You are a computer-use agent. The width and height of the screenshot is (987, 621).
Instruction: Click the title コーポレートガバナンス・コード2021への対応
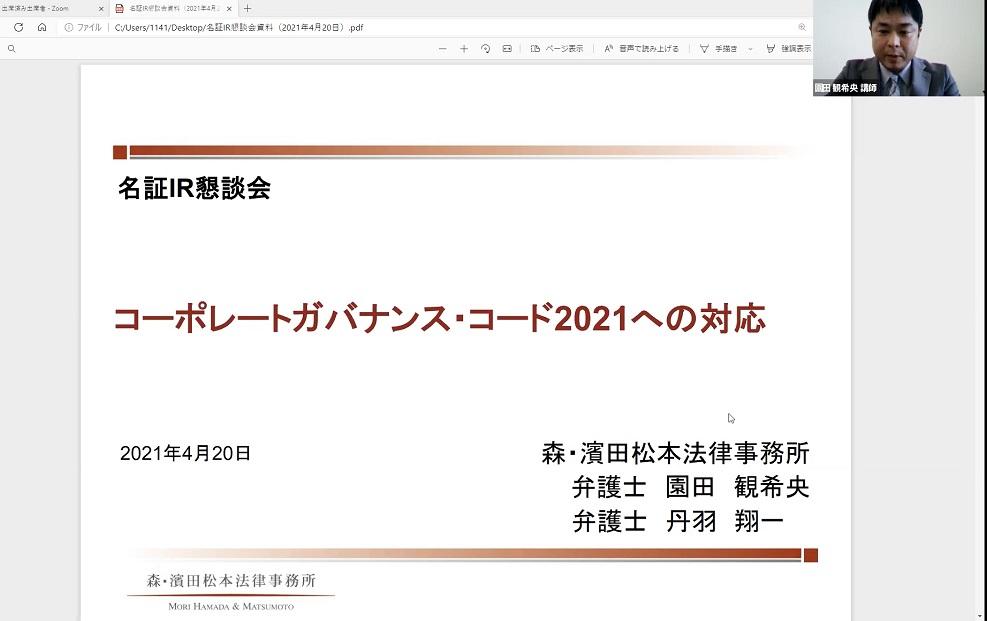click(x=439, y=318)
